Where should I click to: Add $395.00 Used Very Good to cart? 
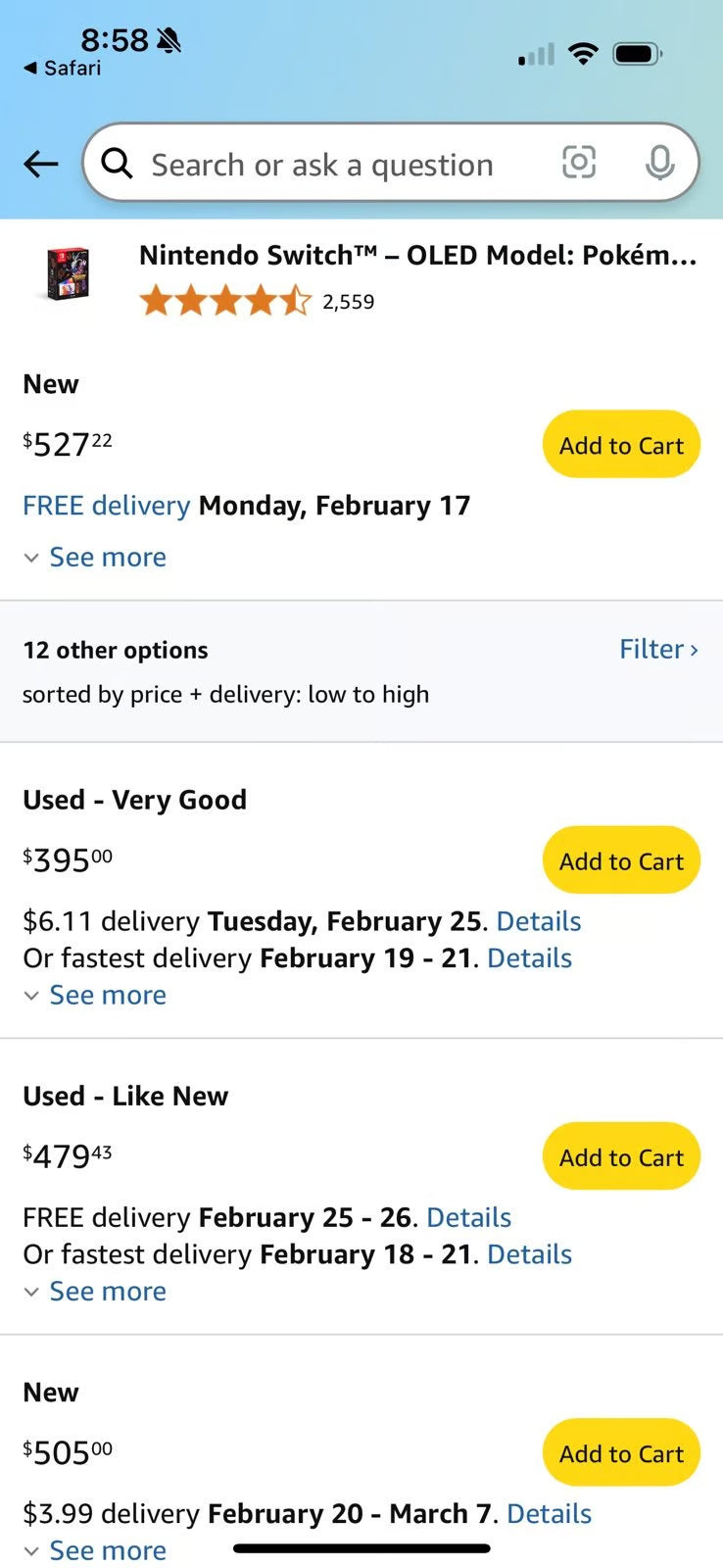(x=621, y=860)
